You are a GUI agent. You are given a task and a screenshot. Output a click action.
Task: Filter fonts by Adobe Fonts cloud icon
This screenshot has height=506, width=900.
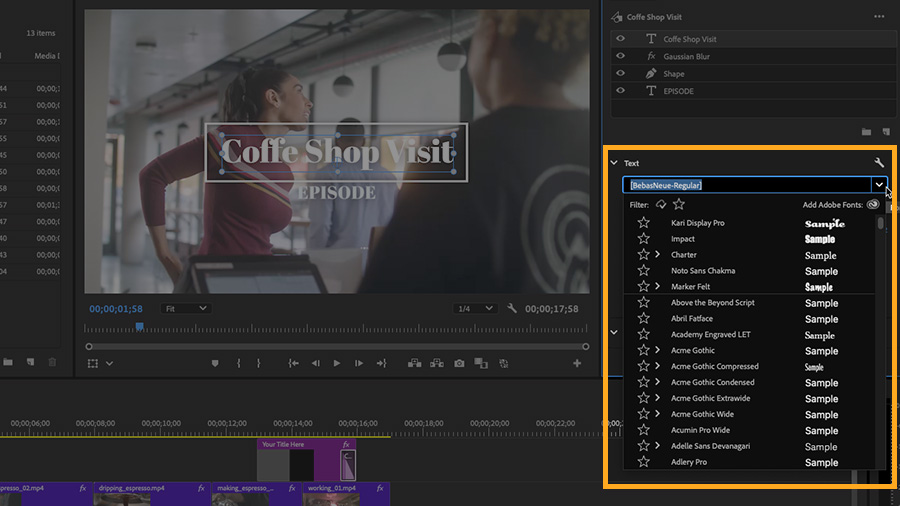[661, 204]
